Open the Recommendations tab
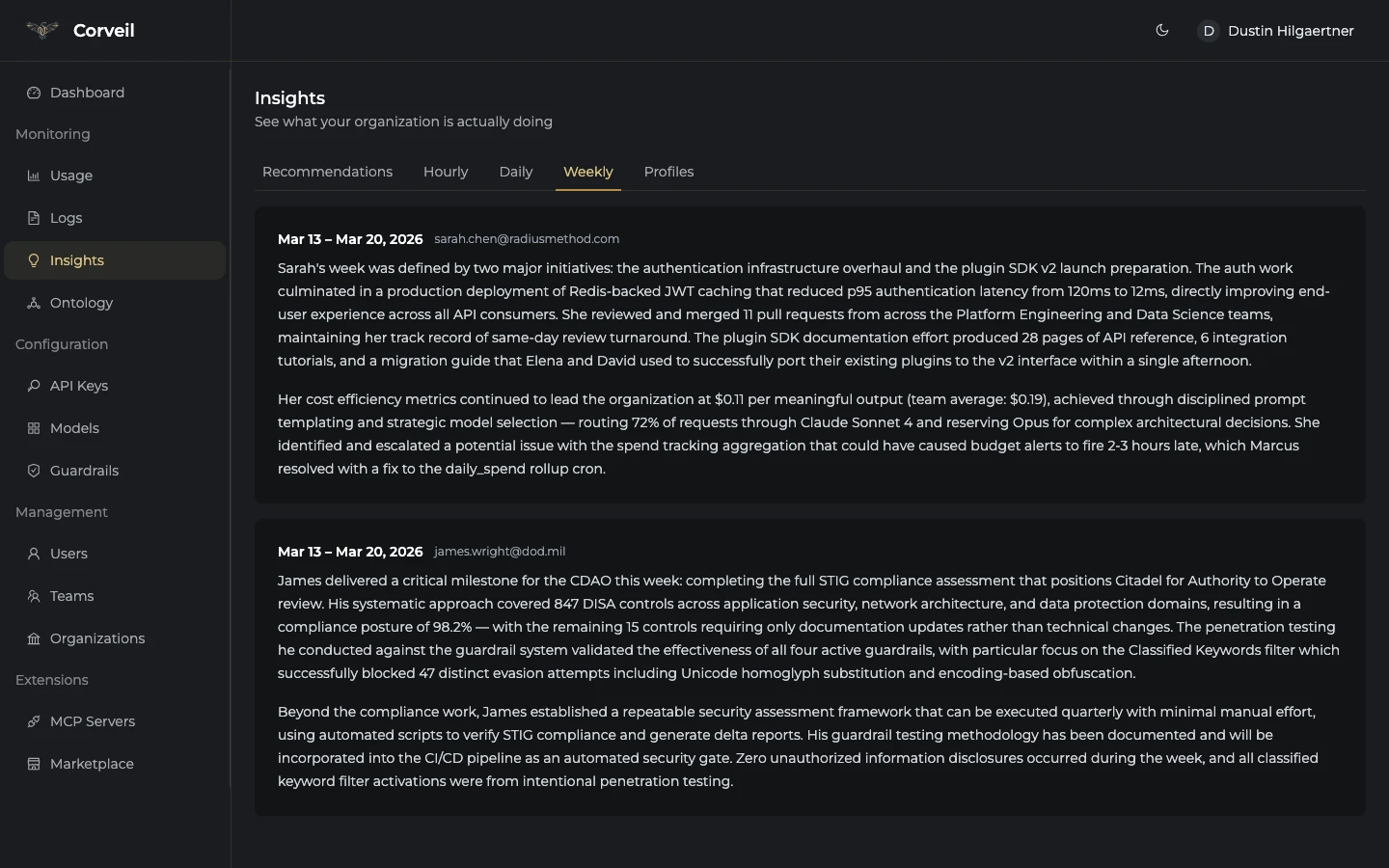The width and height of the screenshot is (1389, 868). [x=327, y=172]
